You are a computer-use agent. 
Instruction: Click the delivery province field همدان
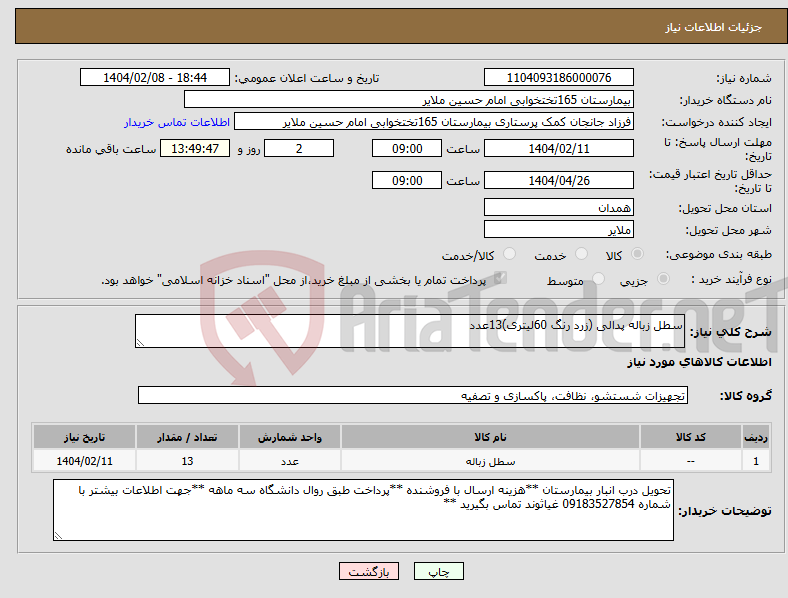pos(559,207)
